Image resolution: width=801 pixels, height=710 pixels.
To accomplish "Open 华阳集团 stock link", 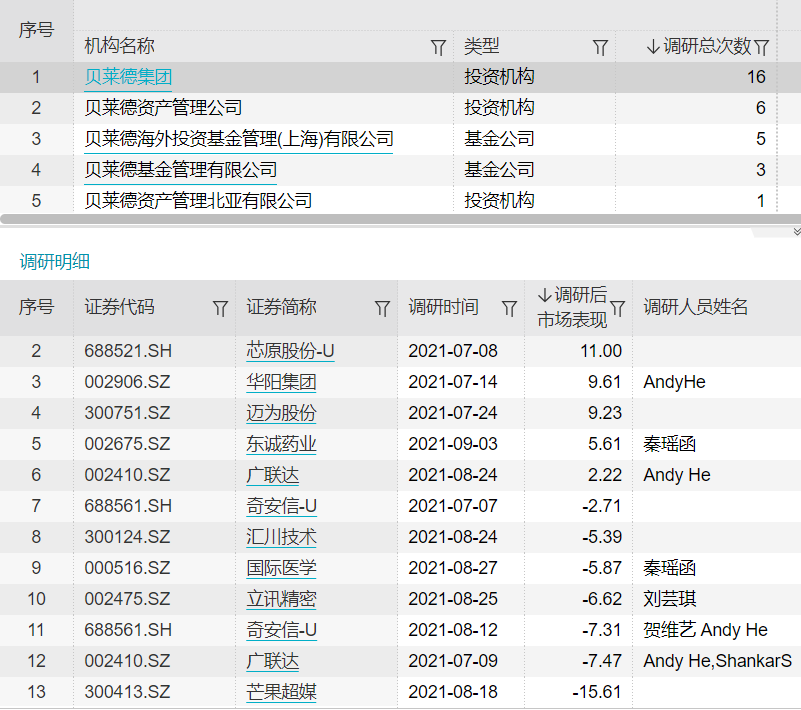I will click(x=281, y=382).
